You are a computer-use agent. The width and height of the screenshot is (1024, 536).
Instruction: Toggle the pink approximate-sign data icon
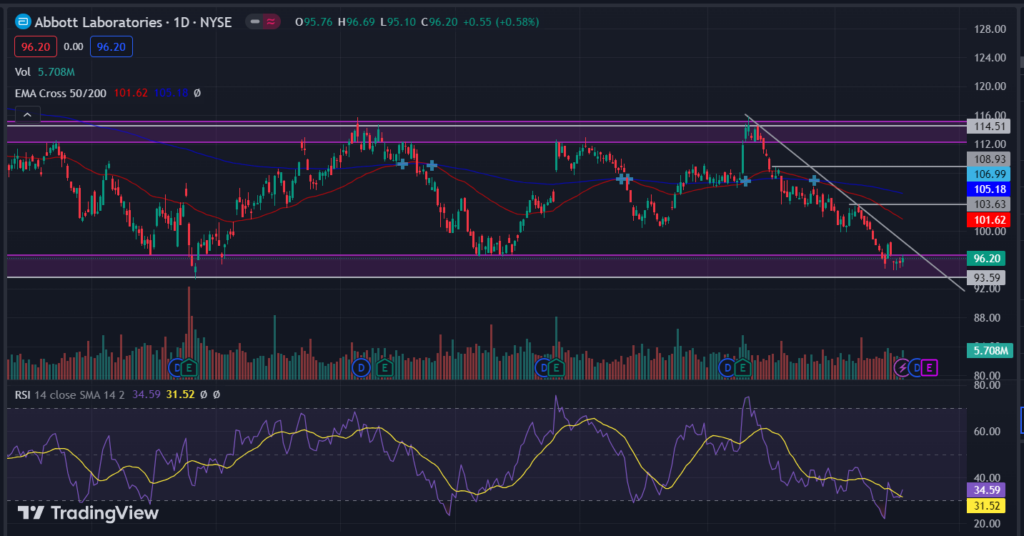pos(270,22)
